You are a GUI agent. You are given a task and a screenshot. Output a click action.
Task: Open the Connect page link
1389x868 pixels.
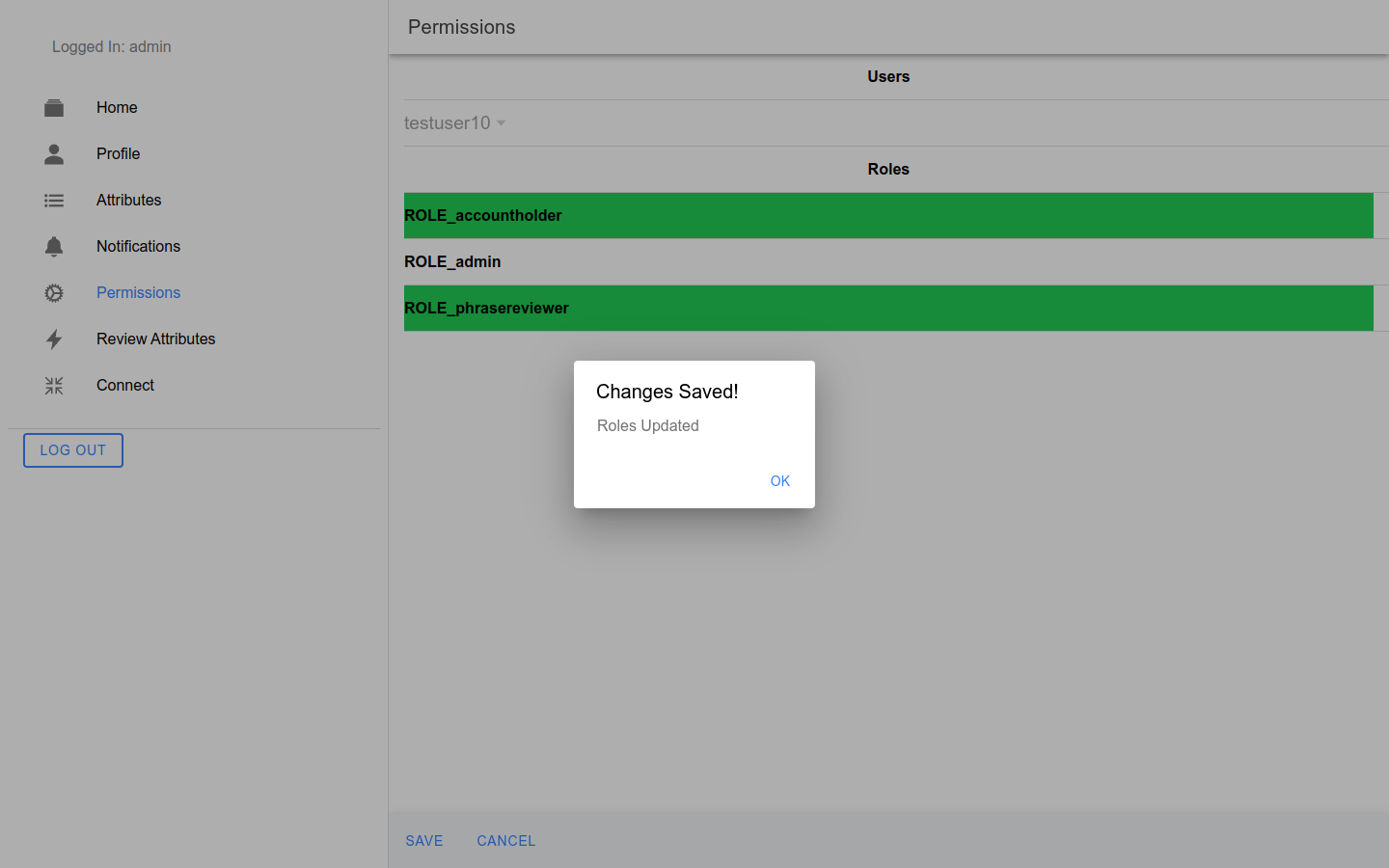(125, 386)
